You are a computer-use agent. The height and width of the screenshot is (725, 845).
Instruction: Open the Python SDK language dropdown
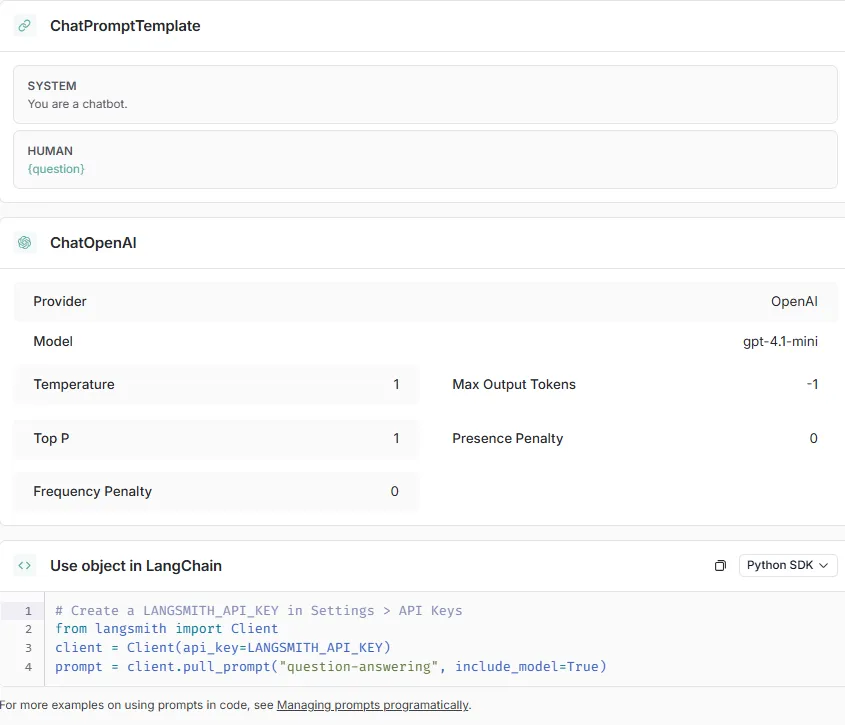tap(788, 565)
